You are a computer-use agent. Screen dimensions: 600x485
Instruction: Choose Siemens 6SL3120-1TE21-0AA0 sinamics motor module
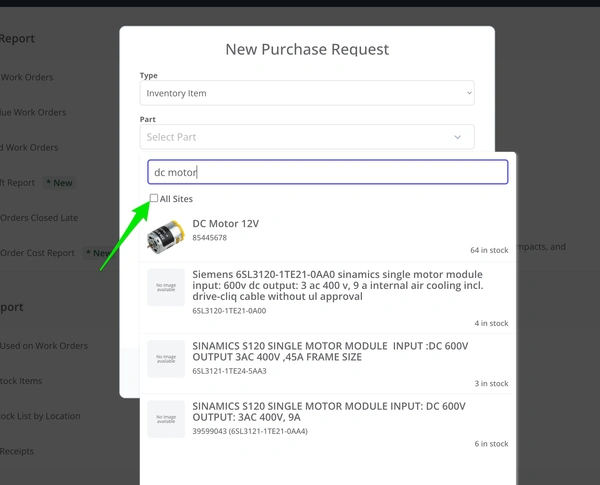pos(328,298)
